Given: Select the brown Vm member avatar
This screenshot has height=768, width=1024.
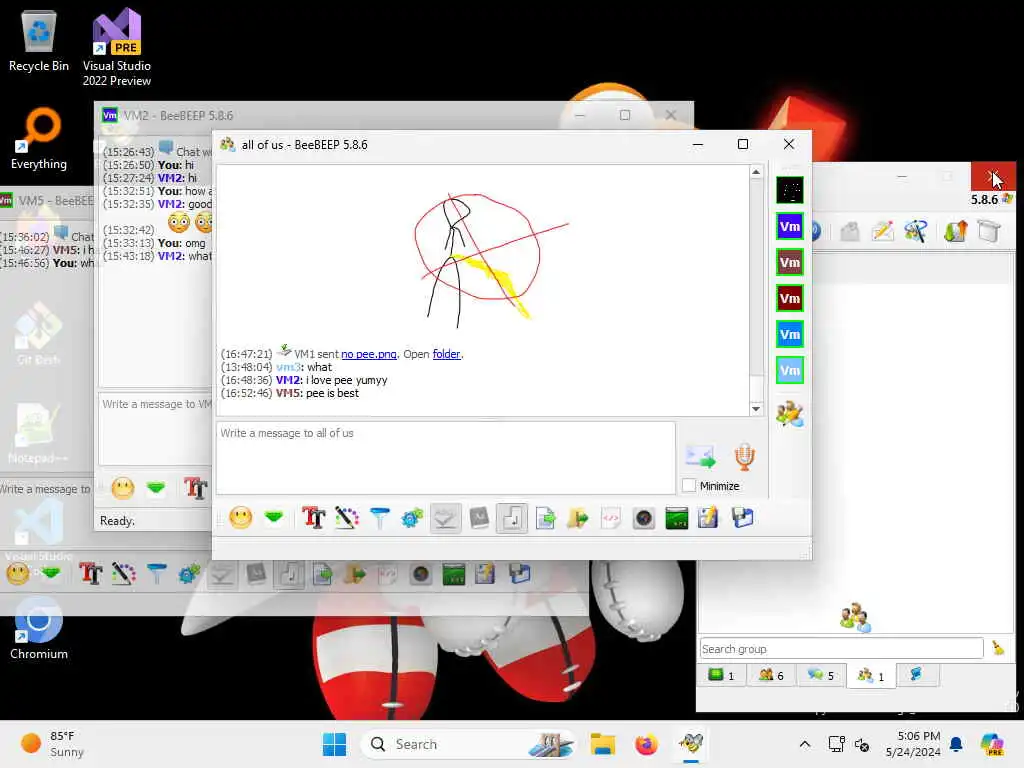Looking at the screenshot, I should 790,263.
